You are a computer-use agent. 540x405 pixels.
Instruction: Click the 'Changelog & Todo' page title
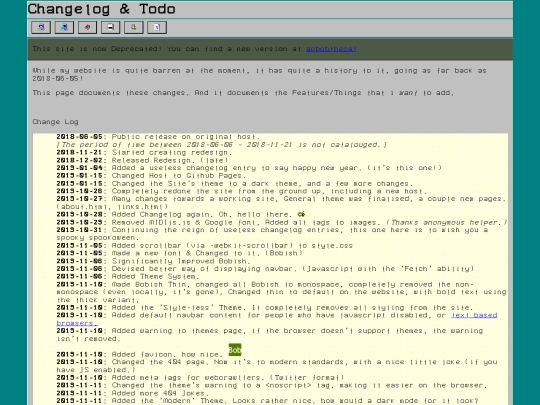tap(102, 9)
